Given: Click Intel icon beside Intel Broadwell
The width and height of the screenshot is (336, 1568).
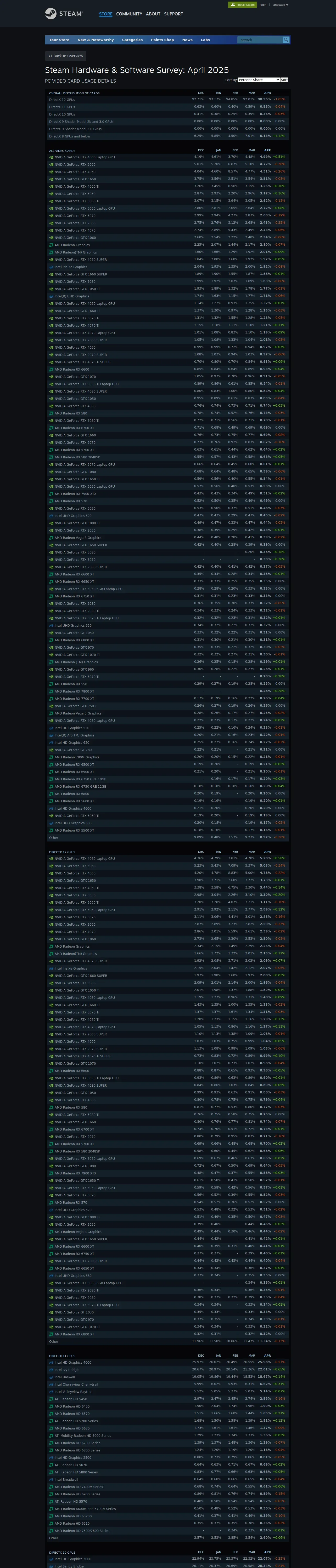Looking at the screenshot, I should tap(51, 1479).
